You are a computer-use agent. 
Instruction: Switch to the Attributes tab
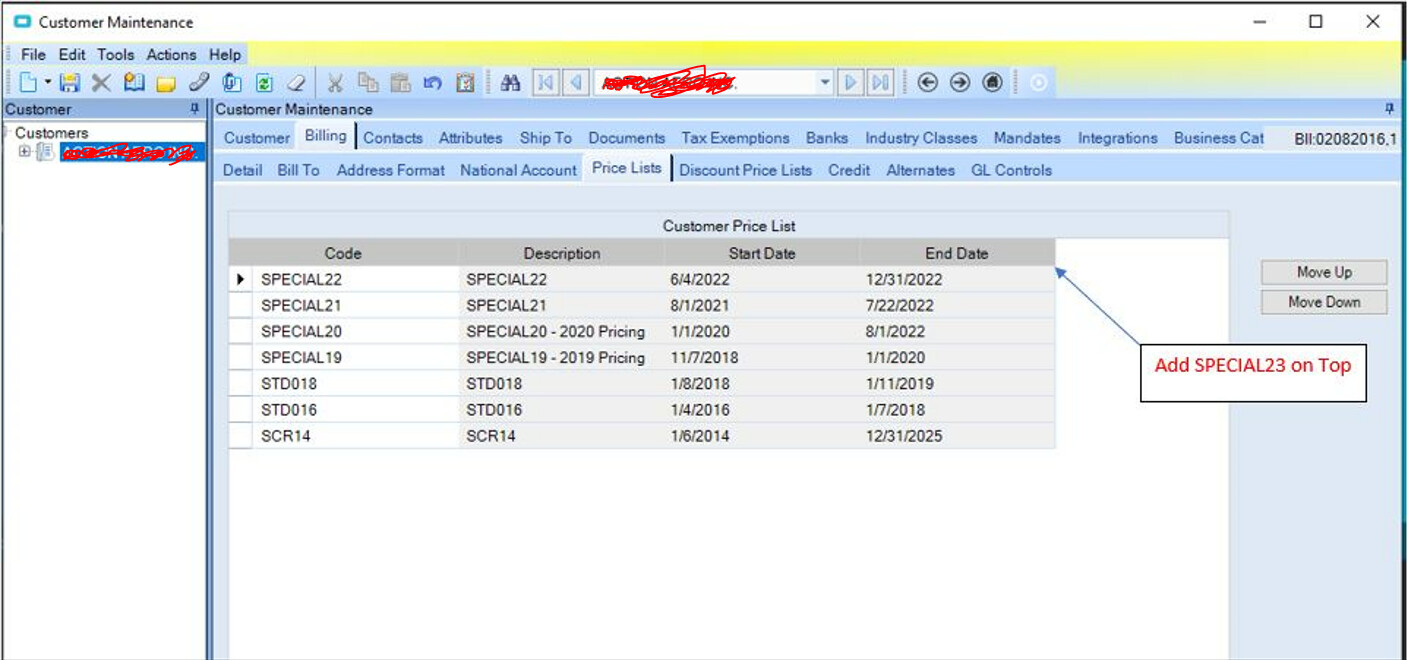[470, 138]
